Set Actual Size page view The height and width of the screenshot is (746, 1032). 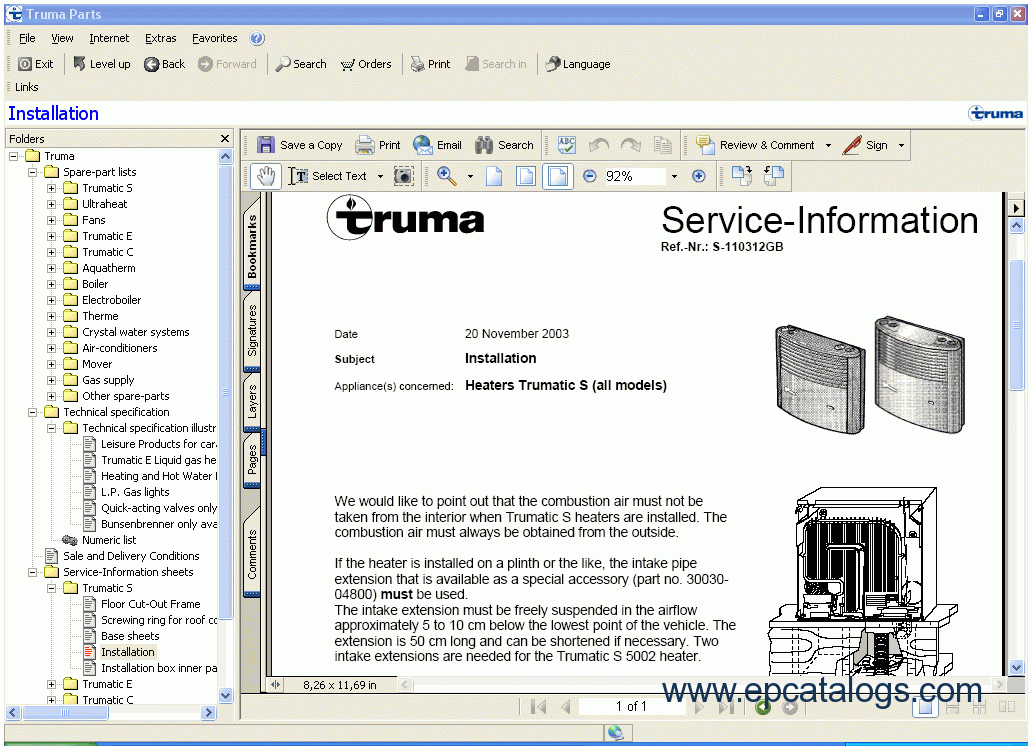pyautogui.click(x=494, y=176)
